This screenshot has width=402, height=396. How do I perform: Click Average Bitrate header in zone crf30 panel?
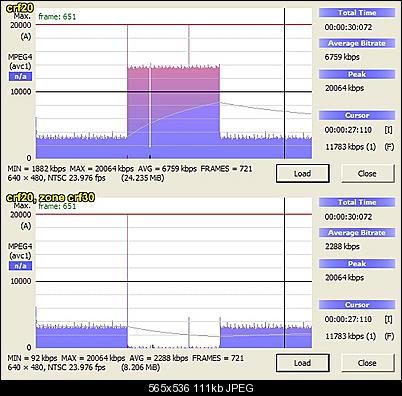point(357,233)
